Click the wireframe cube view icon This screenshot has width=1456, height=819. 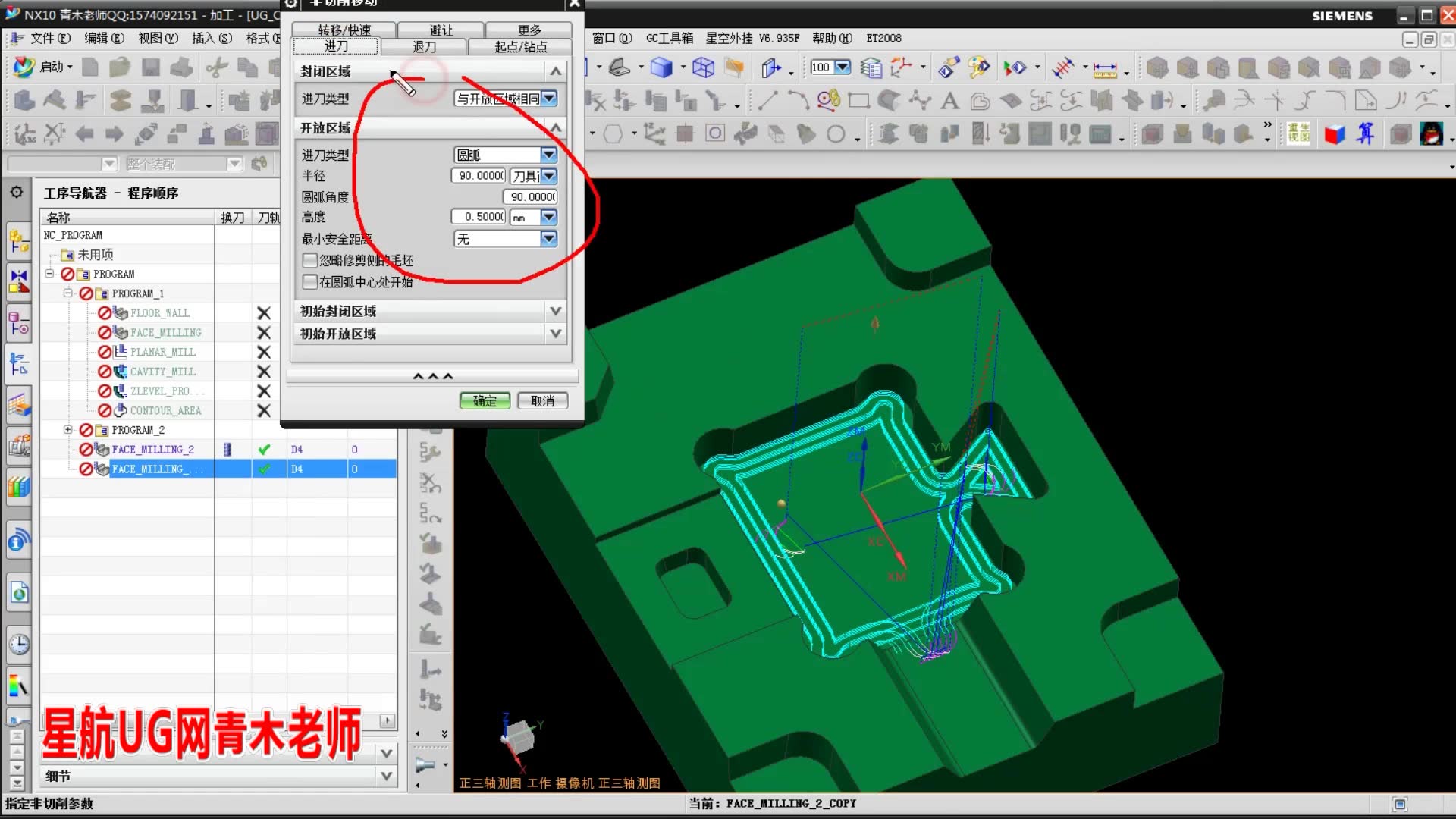coord(703,67)
